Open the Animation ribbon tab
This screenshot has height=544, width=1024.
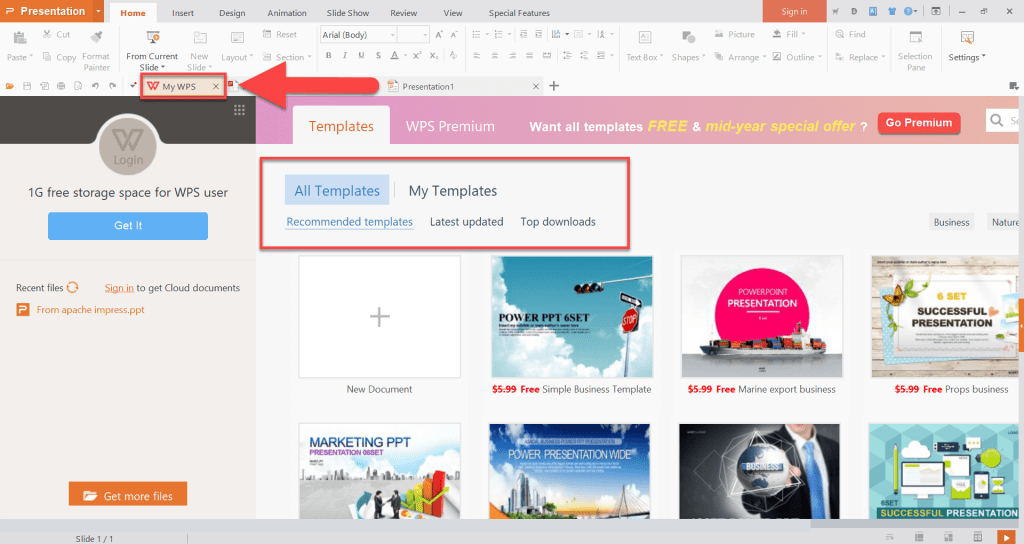pyautogui.click(x=287, y=12)
